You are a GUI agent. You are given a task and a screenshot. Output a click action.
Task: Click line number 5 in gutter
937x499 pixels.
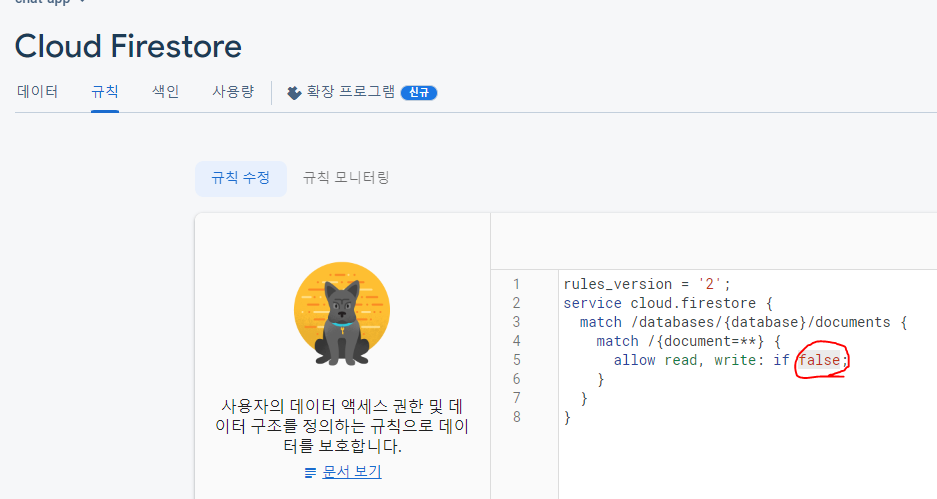(516, 360)
